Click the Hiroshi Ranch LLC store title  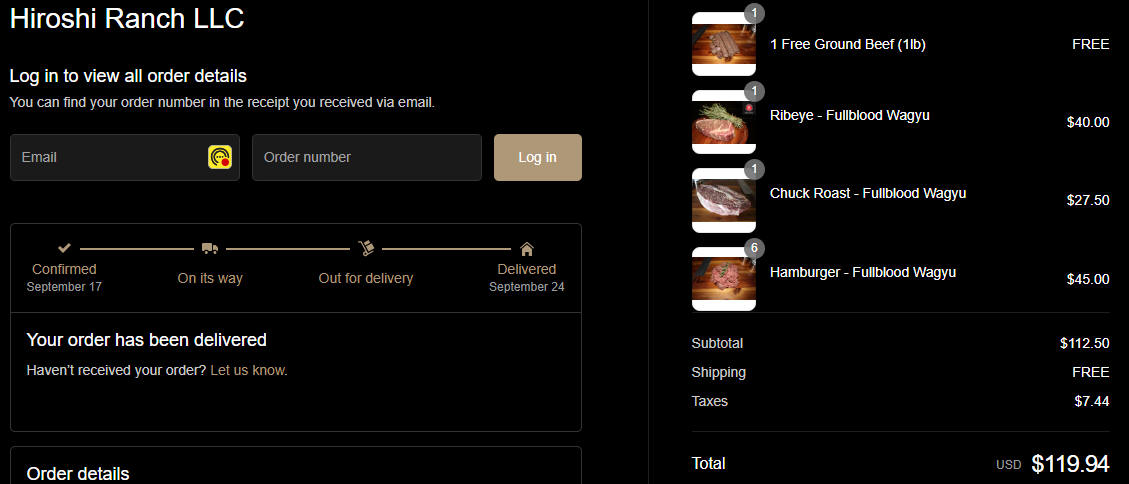pyautogui.click(x=127, y=19)
